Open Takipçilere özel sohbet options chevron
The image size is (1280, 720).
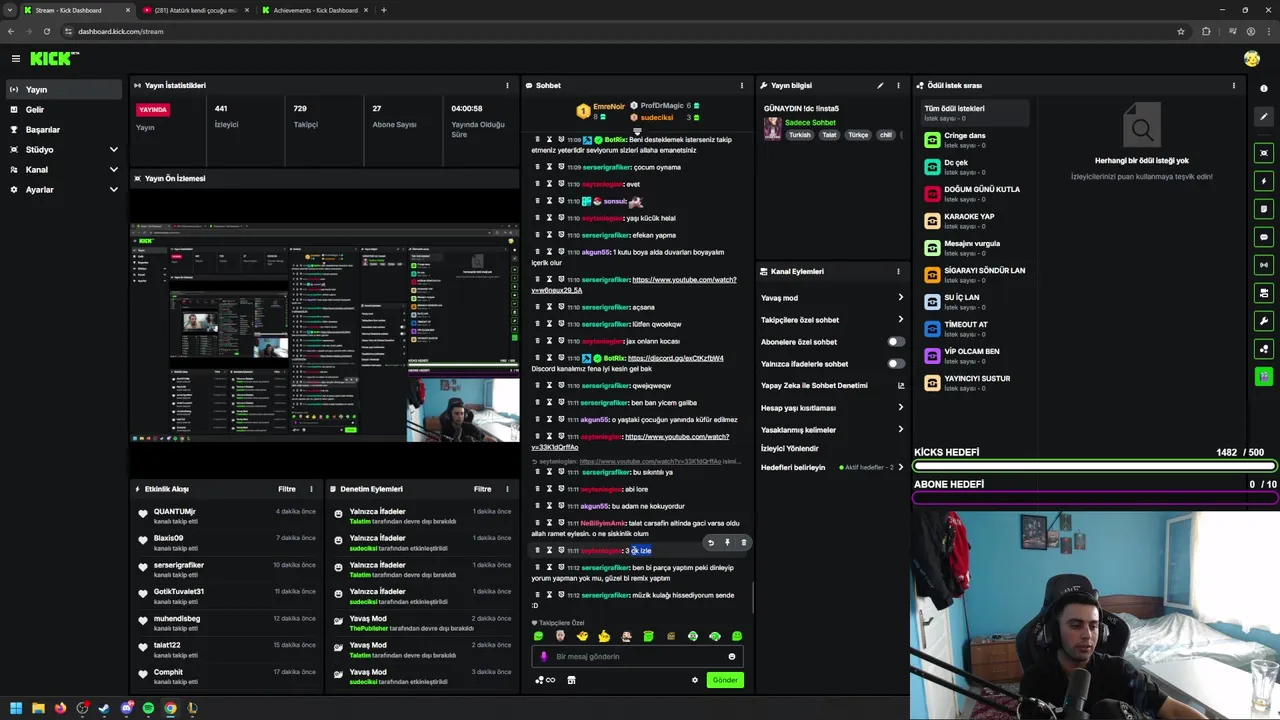point(900,319)
